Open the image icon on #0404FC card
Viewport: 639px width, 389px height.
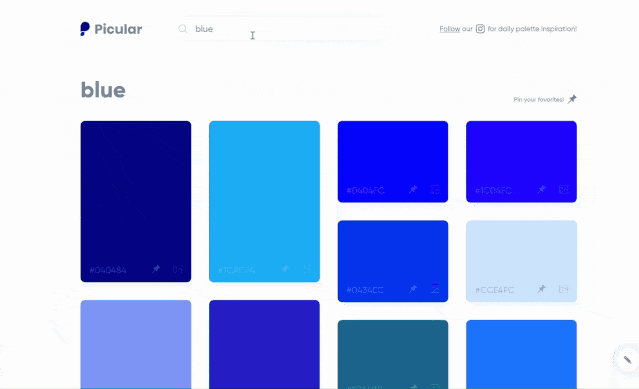click(x=435, y=189)
